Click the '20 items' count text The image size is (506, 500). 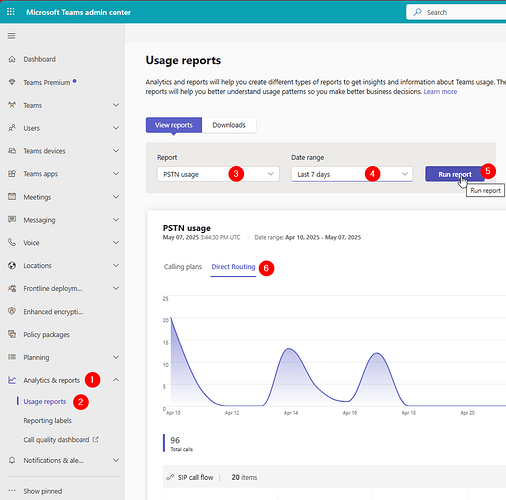tap(244, 477)
